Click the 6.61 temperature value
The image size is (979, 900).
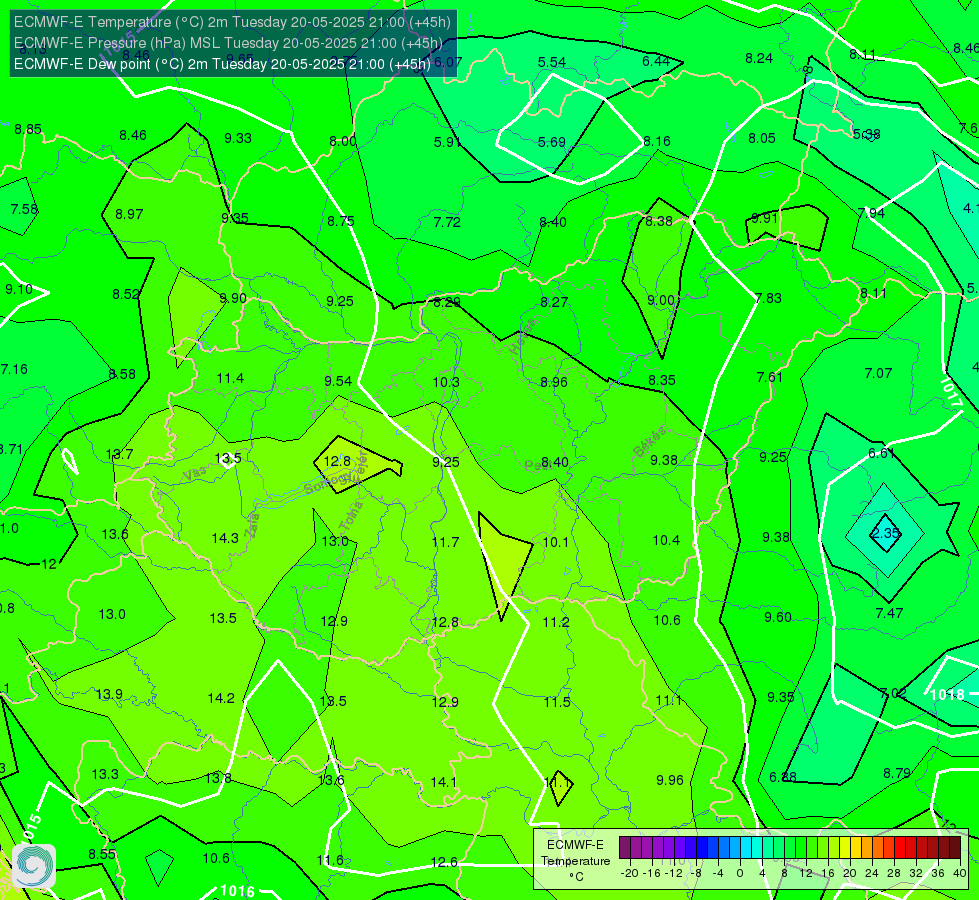click(x=882, y=453)
